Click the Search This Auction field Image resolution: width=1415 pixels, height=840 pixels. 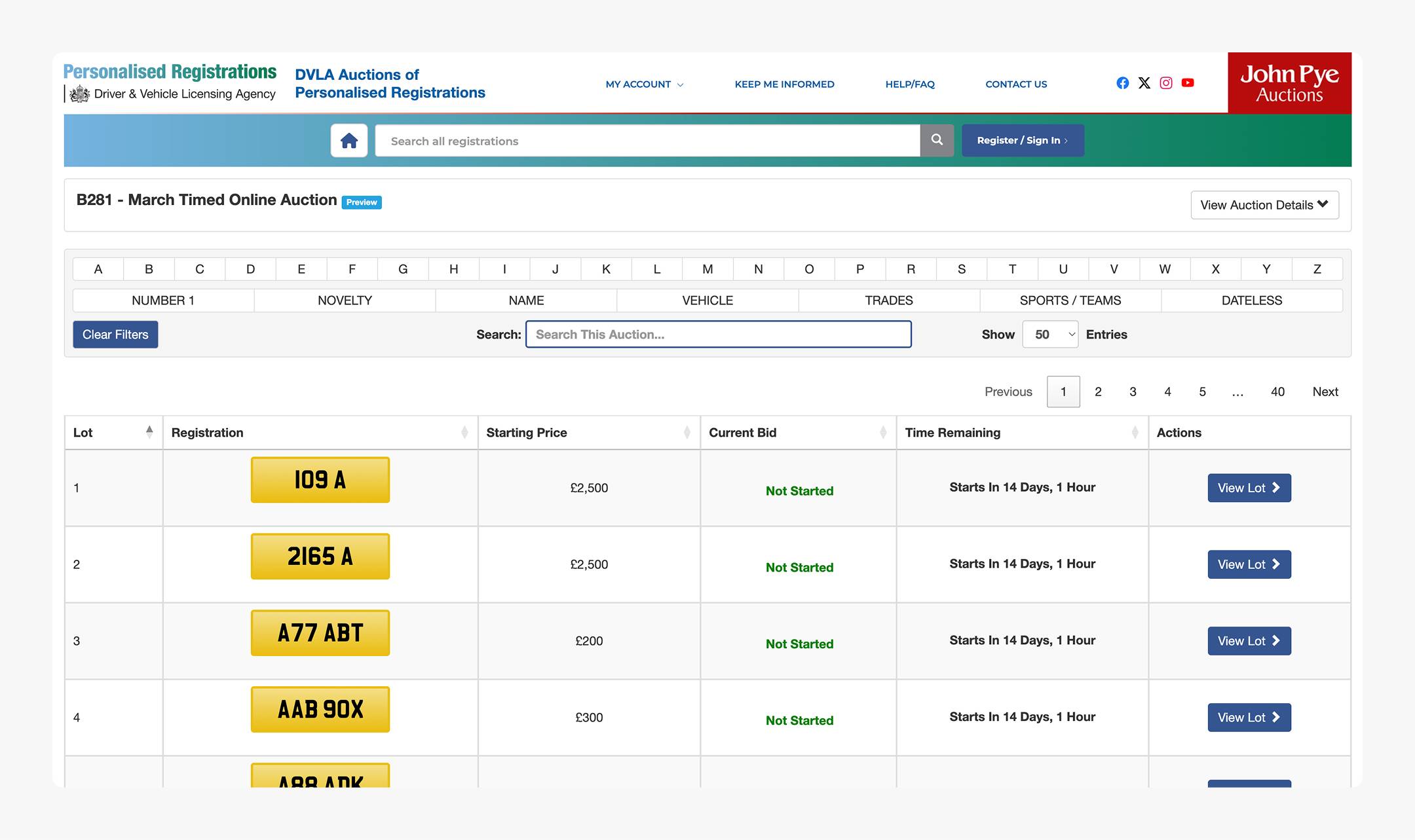tap(718, 335)
